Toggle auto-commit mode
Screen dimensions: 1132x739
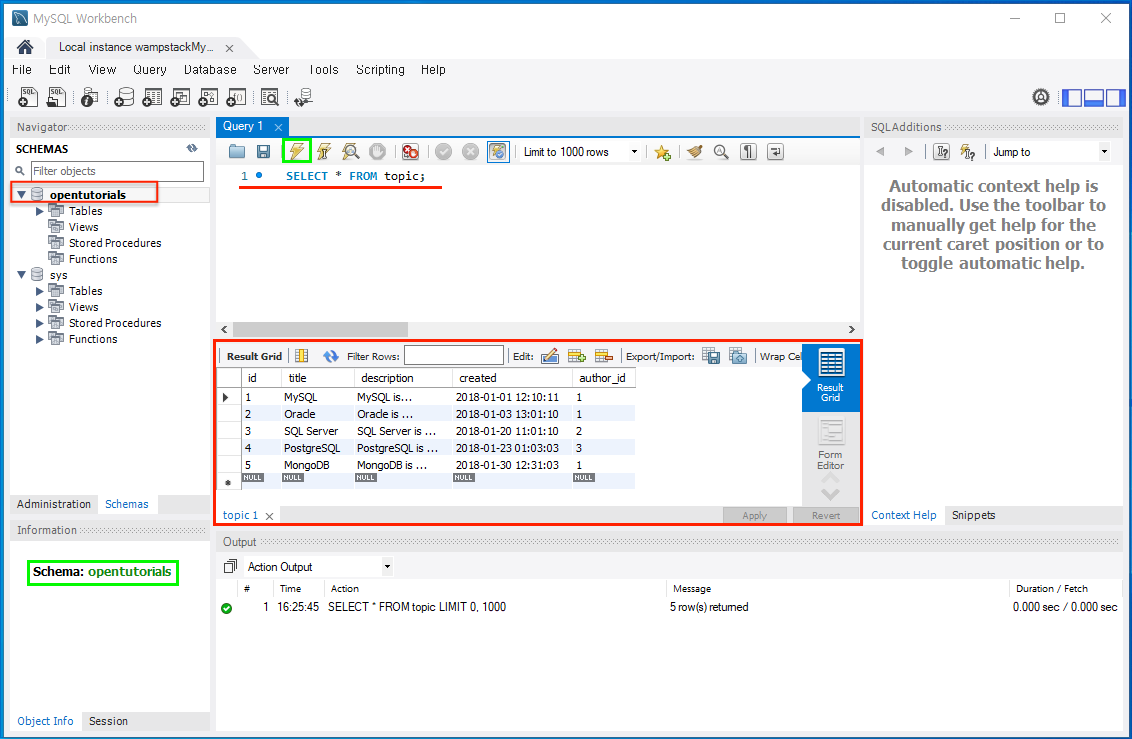(498, 152)
